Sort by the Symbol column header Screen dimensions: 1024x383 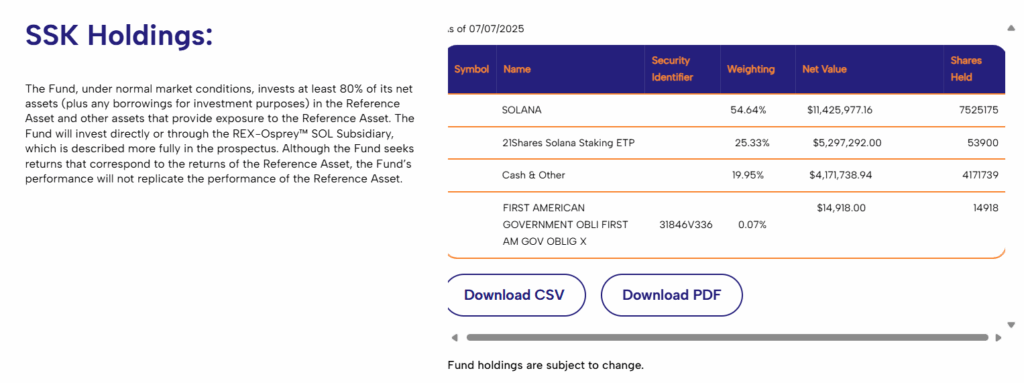[x=472, y=69]
